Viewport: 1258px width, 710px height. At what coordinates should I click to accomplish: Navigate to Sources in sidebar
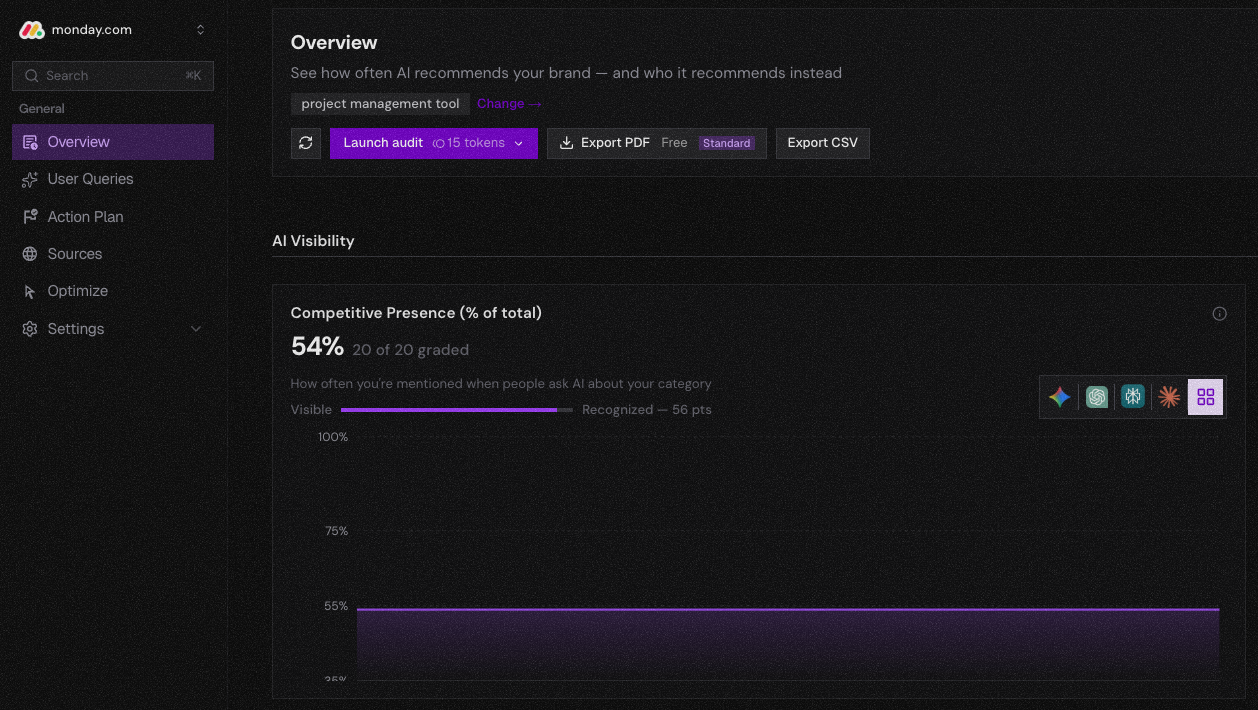[x=74, y=254]
